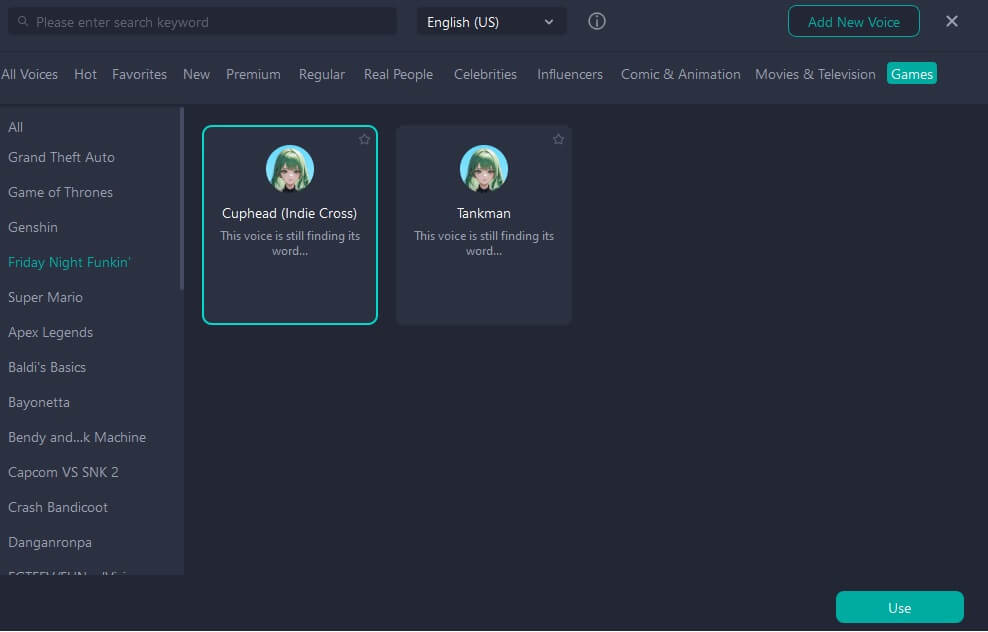Screen dimensions: 988x632
Task: Click the Cuphead (Indie Cross) avatar image
Action: pyautogui.click(x=290, y=169)
